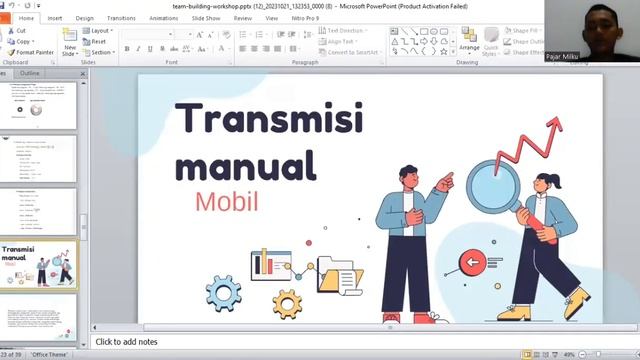Increase font size with grow font icon
Viewport: 640px width, 360px height.
click(x=200, y=35)
